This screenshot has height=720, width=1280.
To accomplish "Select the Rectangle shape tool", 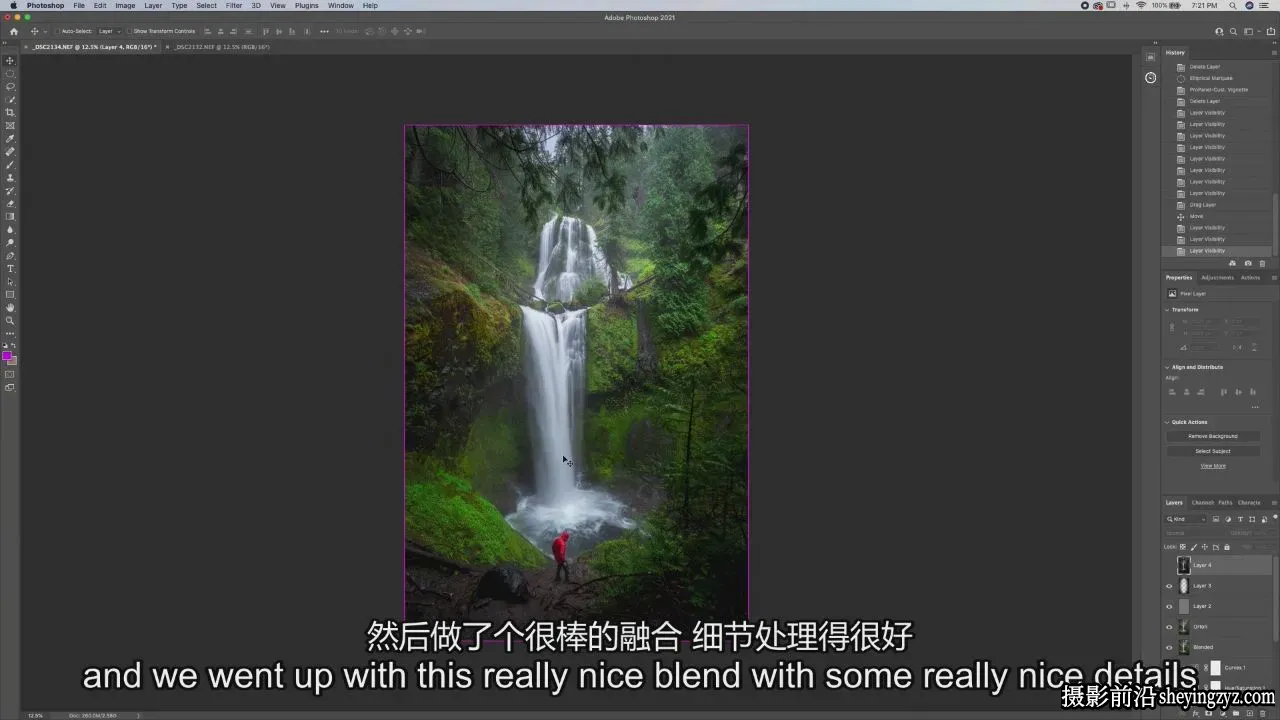I will (x=10, y=295).
